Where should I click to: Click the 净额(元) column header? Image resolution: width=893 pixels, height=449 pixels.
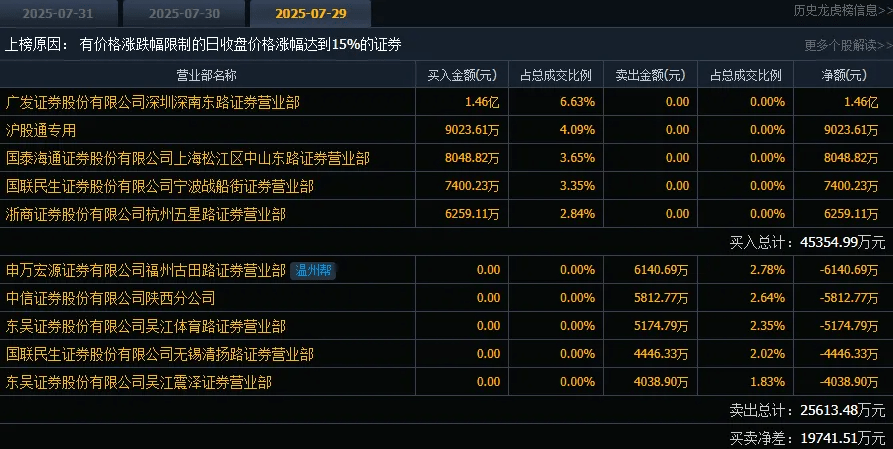pos(843,75)
